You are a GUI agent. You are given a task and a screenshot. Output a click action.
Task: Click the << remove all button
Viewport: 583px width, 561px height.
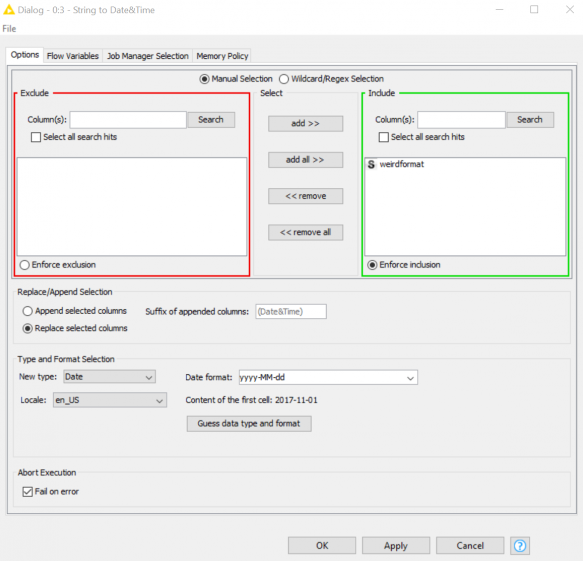pyautogui.click(x=306, y=232)
